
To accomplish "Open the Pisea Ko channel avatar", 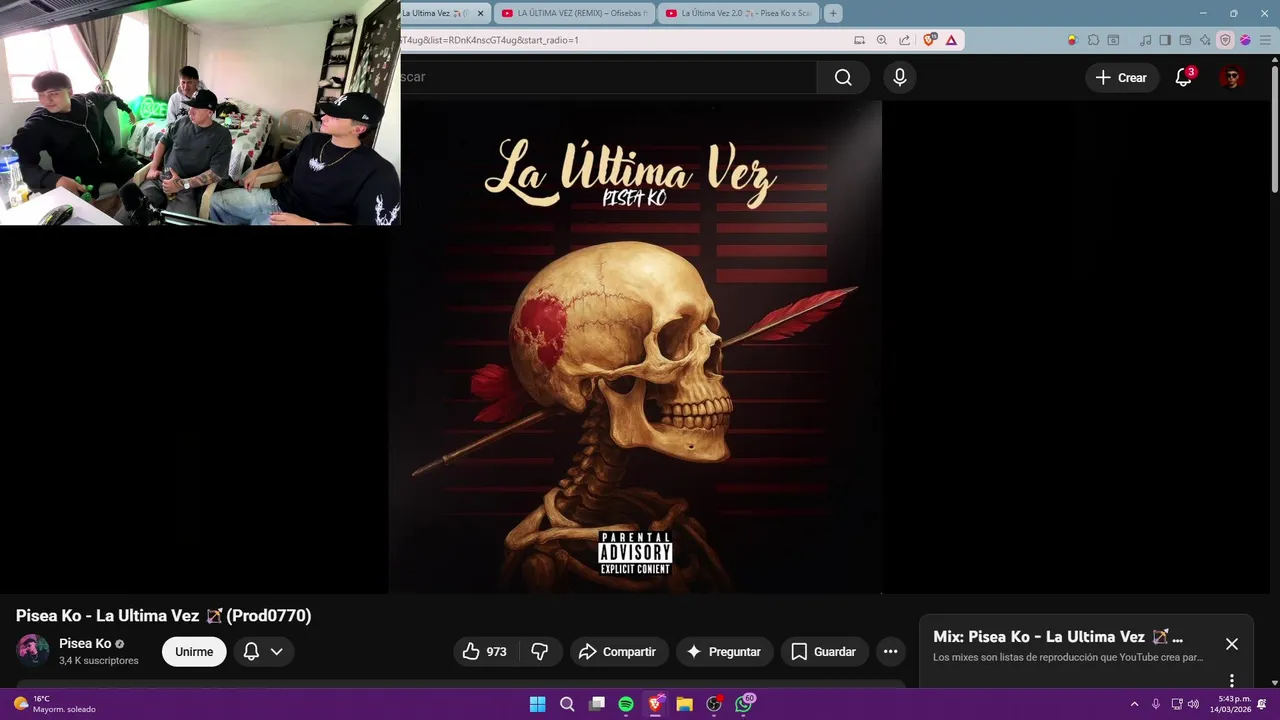I will pos(33,650).
